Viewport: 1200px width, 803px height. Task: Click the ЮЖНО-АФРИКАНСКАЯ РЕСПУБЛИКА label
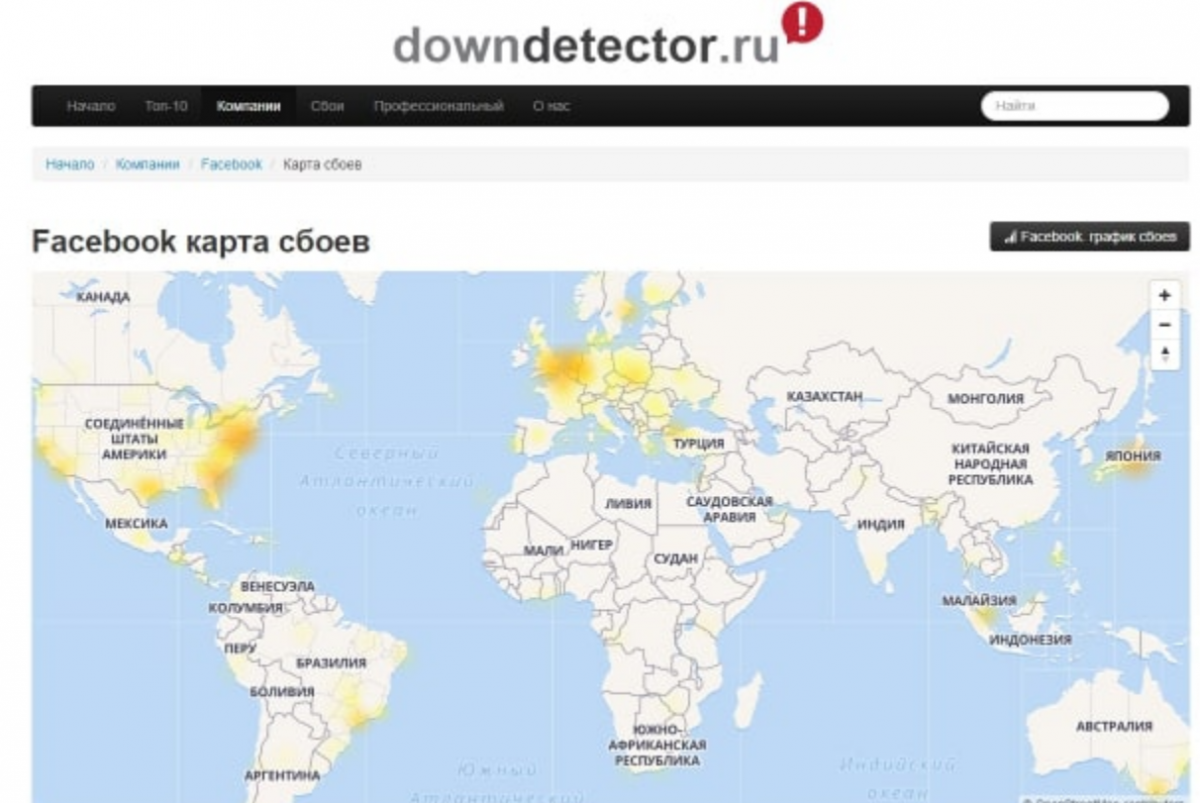point(657,745)
